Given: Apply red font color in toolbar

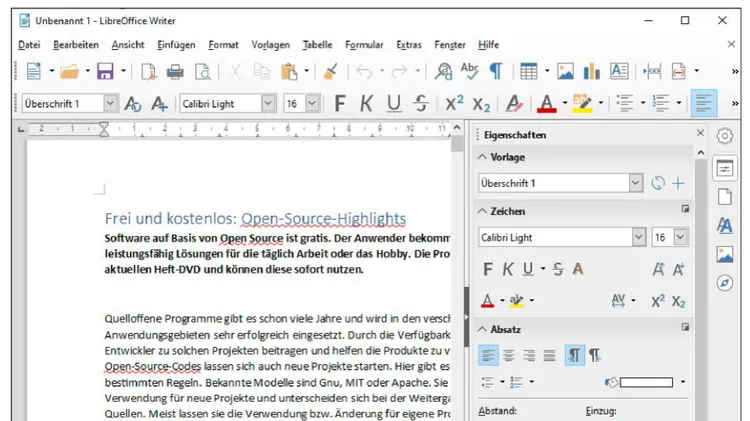Looking at the screenshot, I should [x=547, y=103].
